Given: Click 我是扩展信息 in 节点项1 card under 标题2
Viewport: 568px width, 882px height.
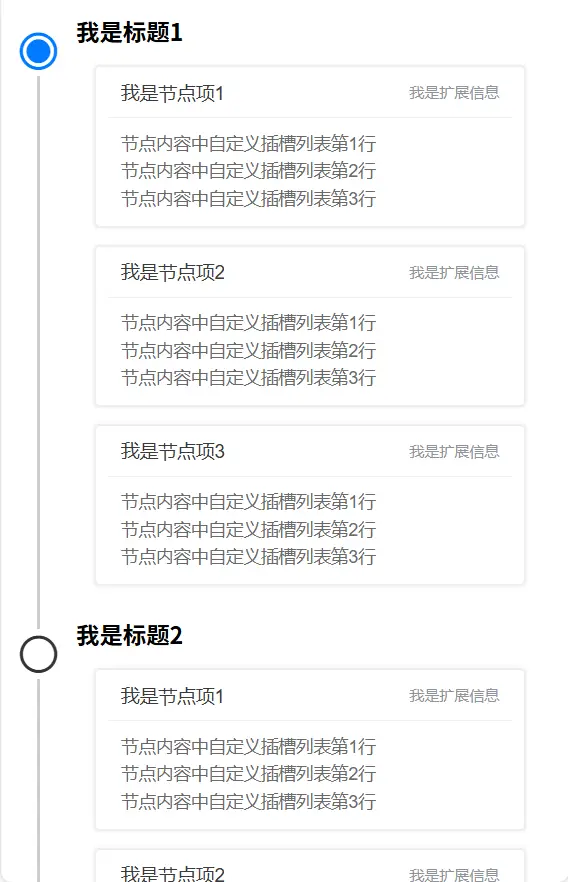Looking at the screenshot, I should [x=454, y=696].
